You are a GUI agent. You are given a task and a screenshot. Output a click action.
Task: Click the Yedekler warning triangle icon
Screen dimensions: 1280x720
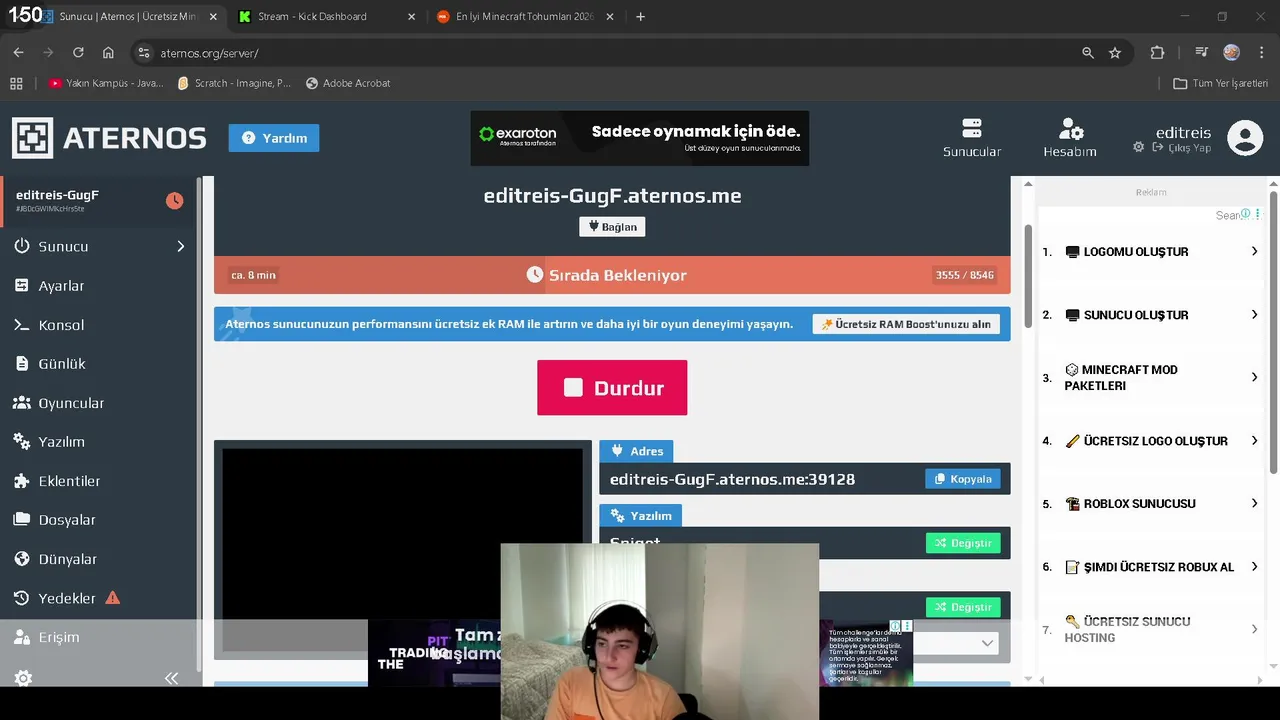pos(113,598)
